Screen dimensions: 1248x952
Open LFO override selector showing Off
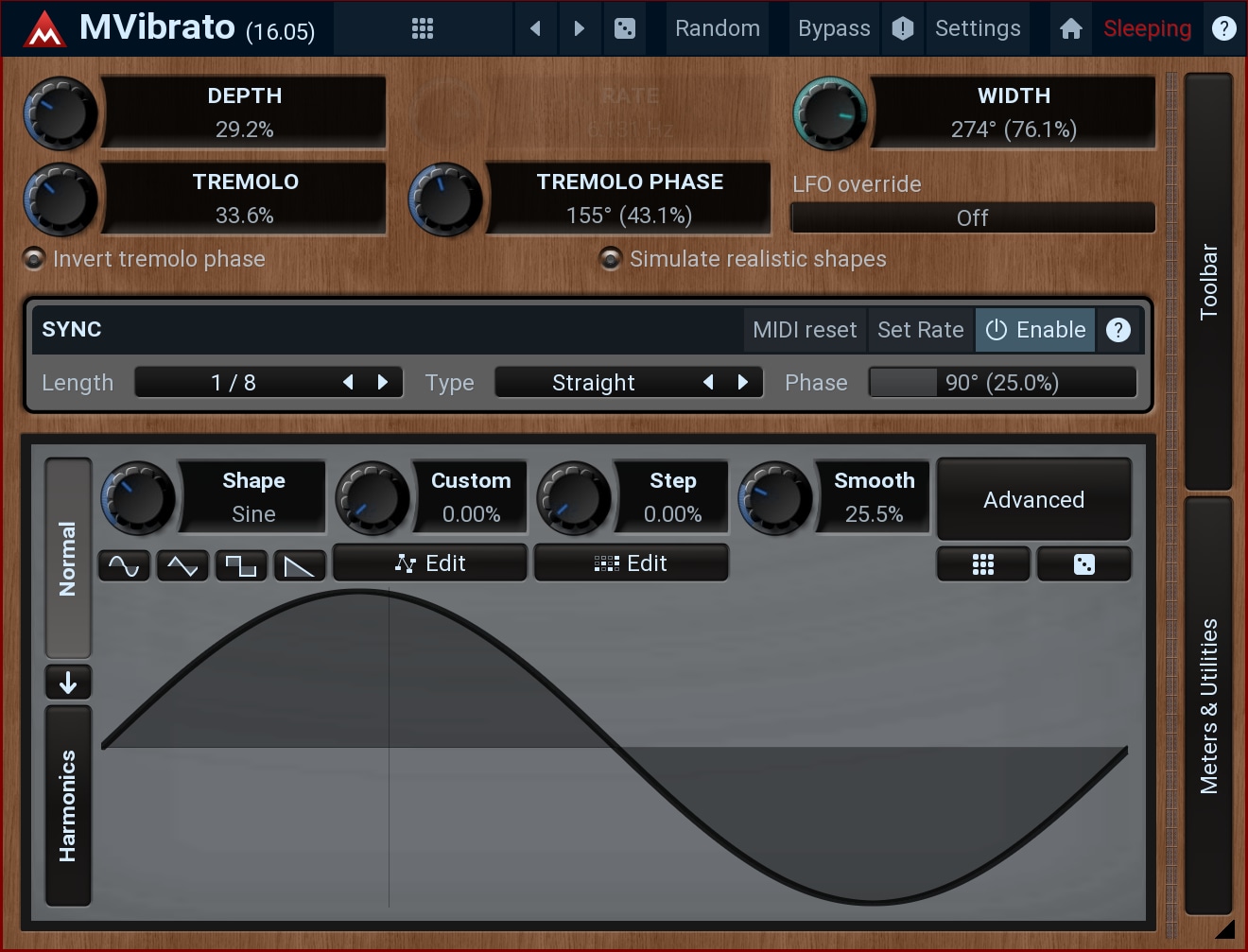(x=973, y=217)
